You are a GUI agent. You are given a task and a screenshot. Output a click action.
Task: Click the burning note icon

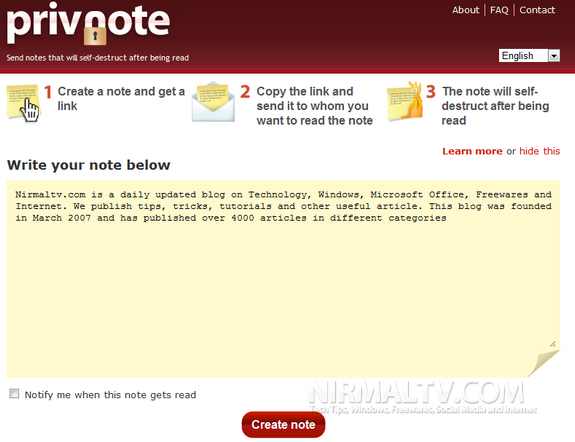pyautogui.click(x=405, y=101)
